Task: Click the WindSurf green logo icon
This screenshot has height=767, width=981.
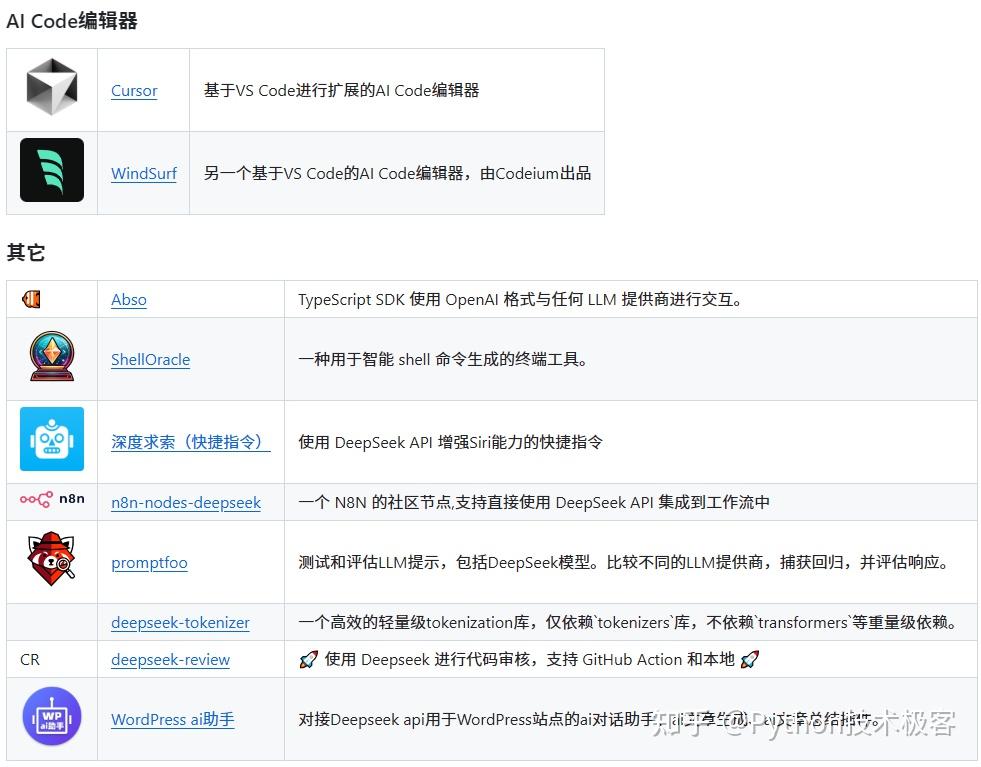Action: click(51, 170)
